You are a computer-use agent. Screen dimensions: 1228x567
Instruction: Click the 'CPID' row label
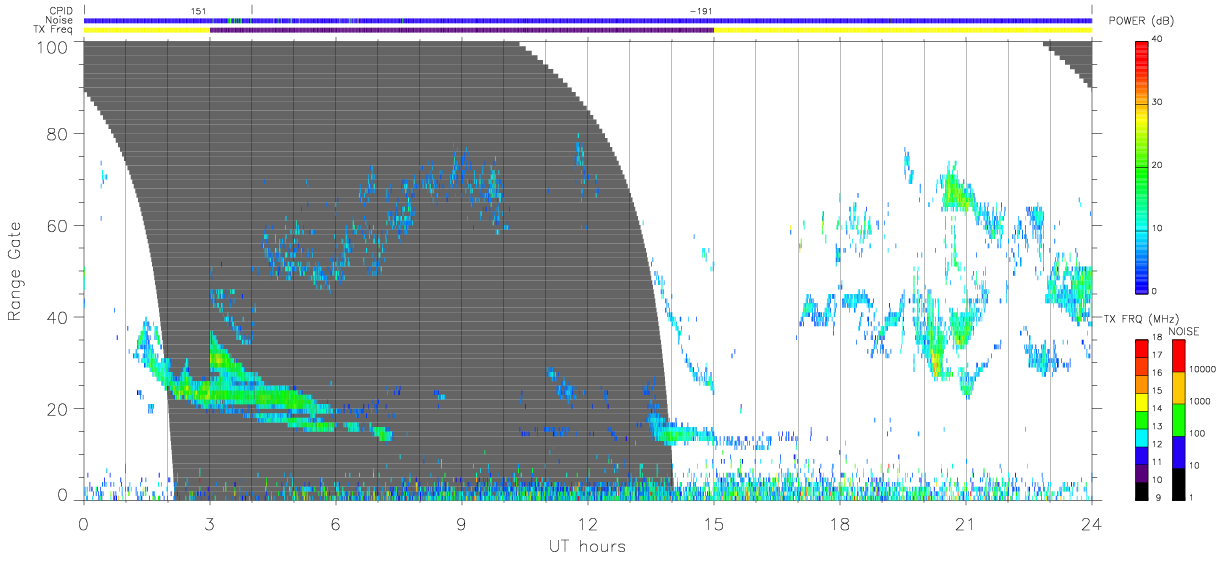[x=62, y=11]
